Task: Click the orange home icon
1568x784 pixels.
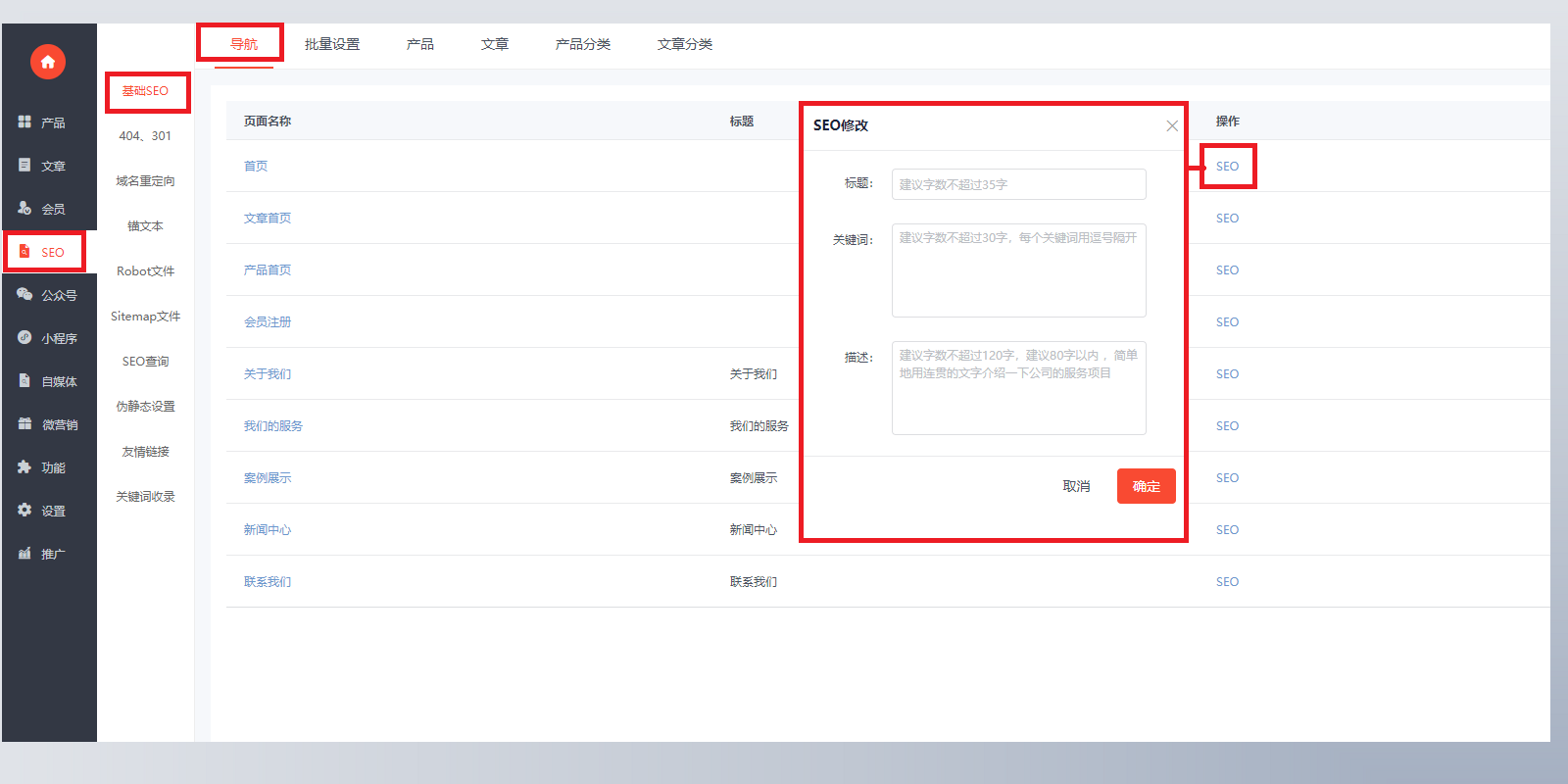Action: point(48,62)
